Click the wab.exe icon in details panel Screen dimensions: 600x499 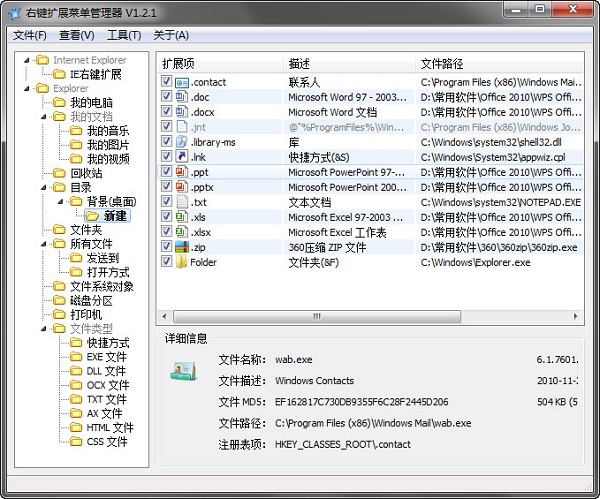(187, 373)
